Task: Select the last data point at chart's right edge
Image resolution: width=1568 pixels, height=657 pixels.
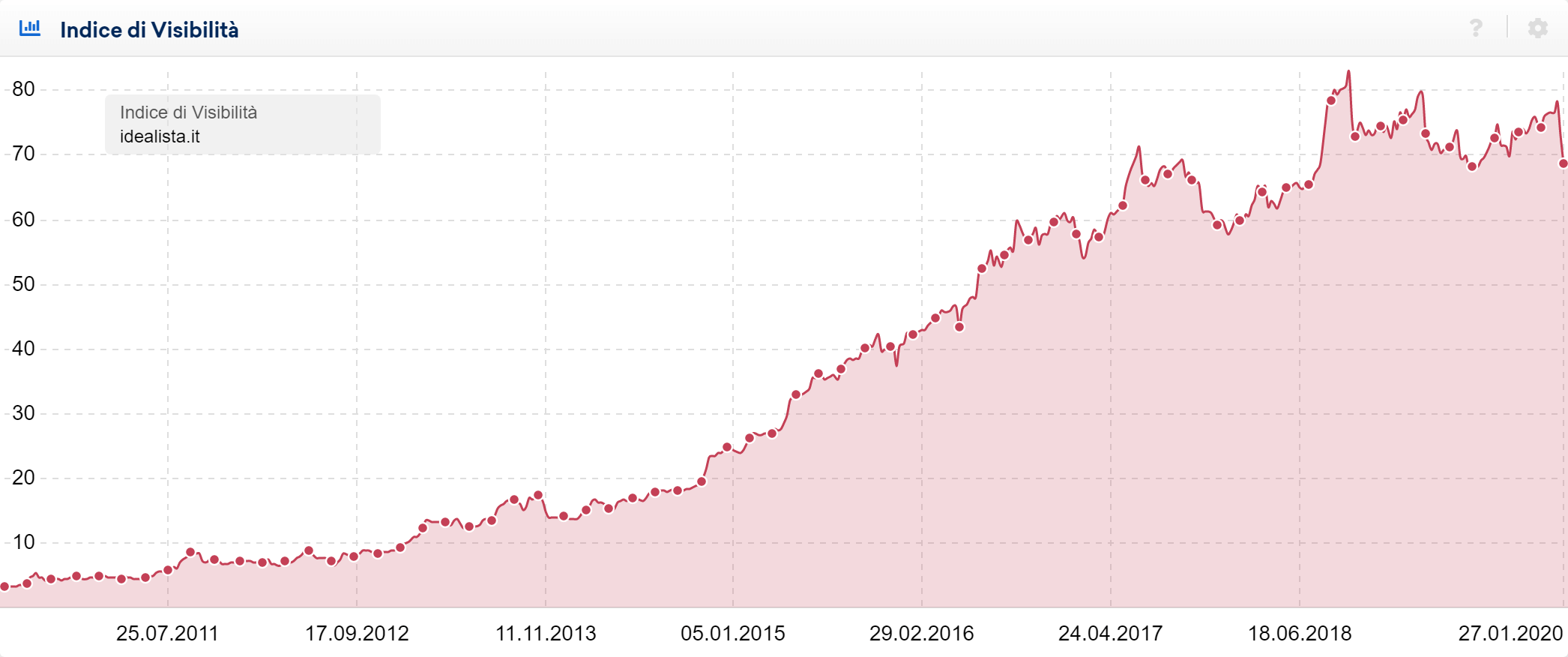Action: click(x=1564, y=163)
